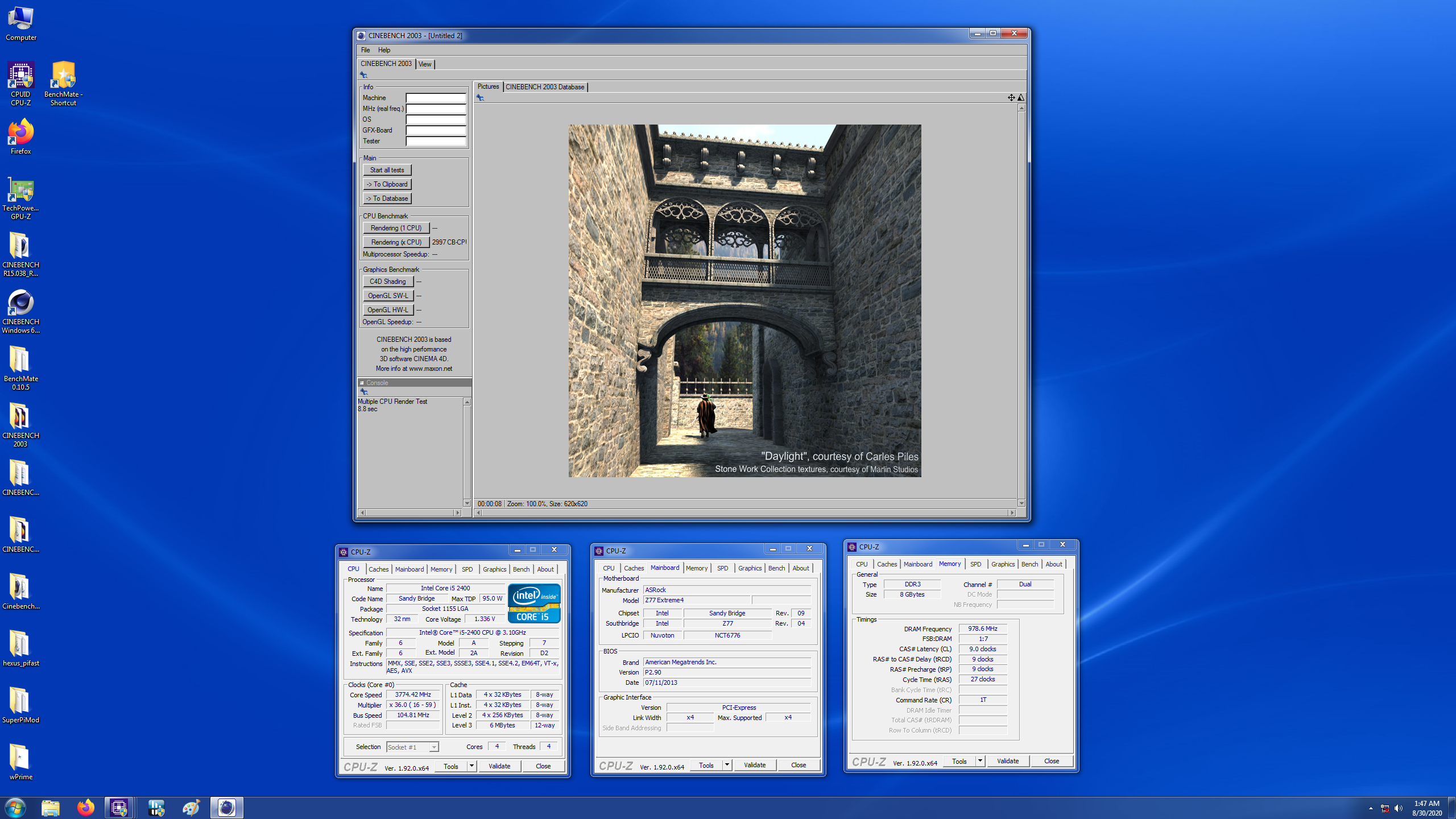This screenshot has width=1456, height=819.
Task: Click the To Database button
Action: (x=387, y=198)
